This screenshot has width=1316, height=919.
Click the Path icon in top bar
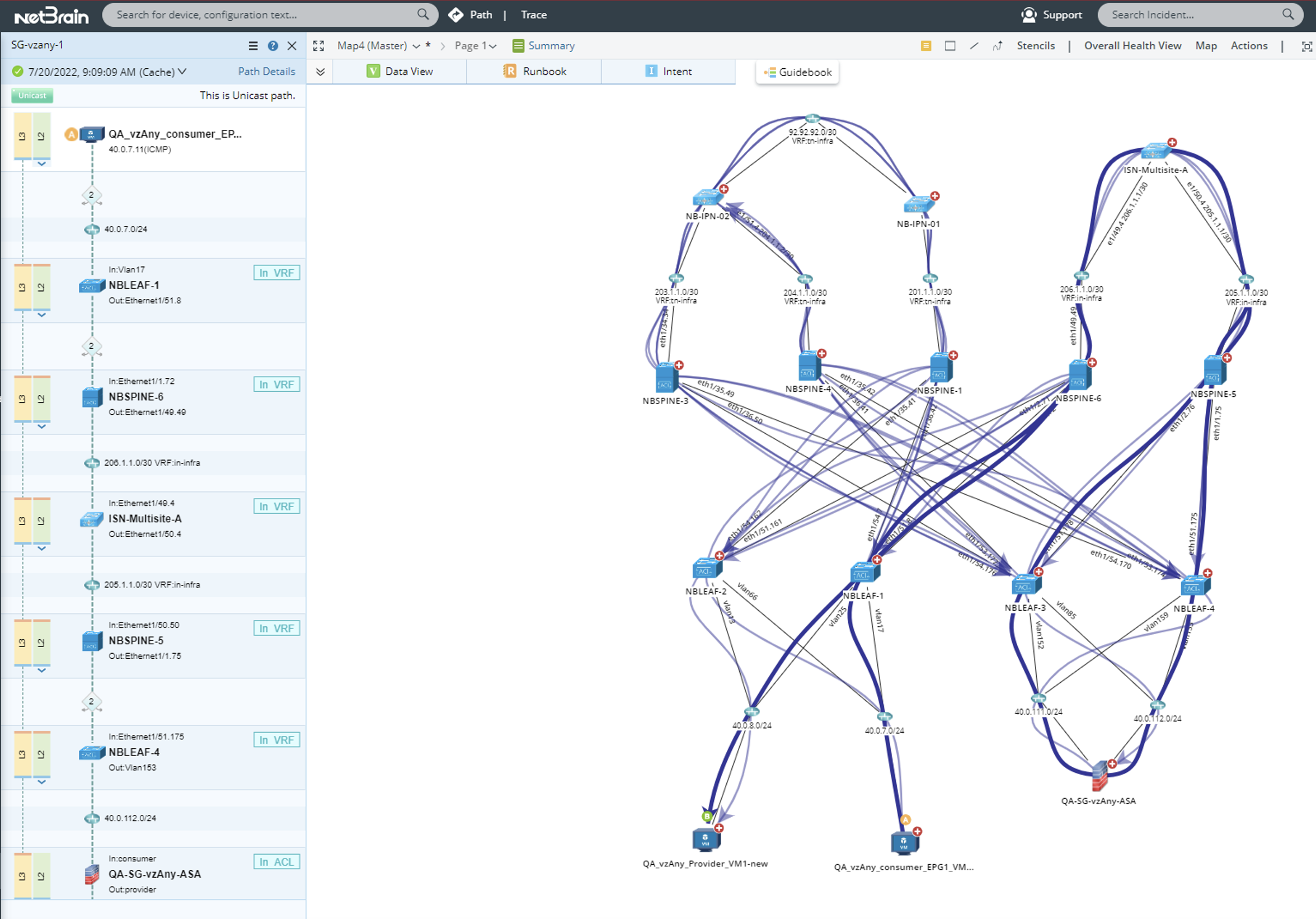click(x=455, y=15)
